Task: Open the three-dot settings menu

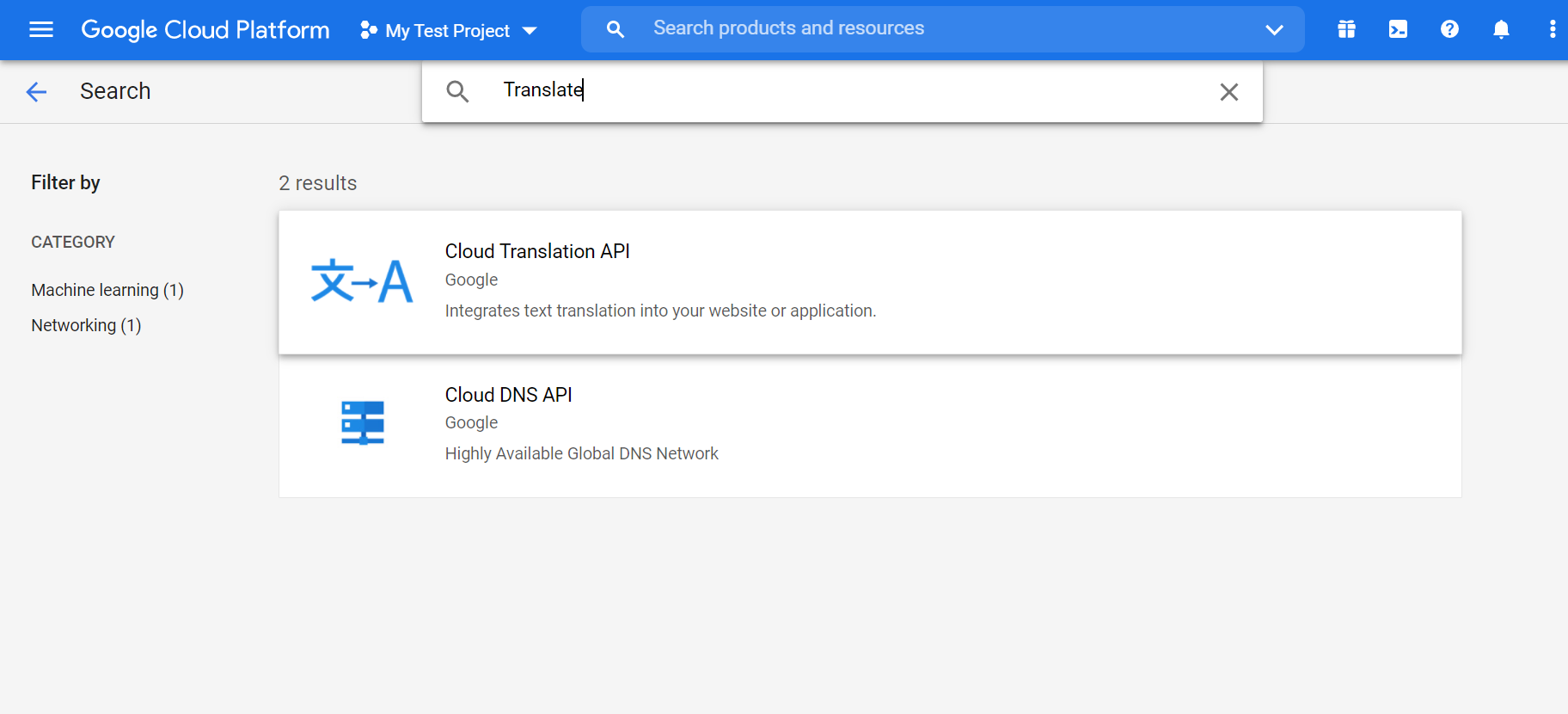Action: 1552,29
